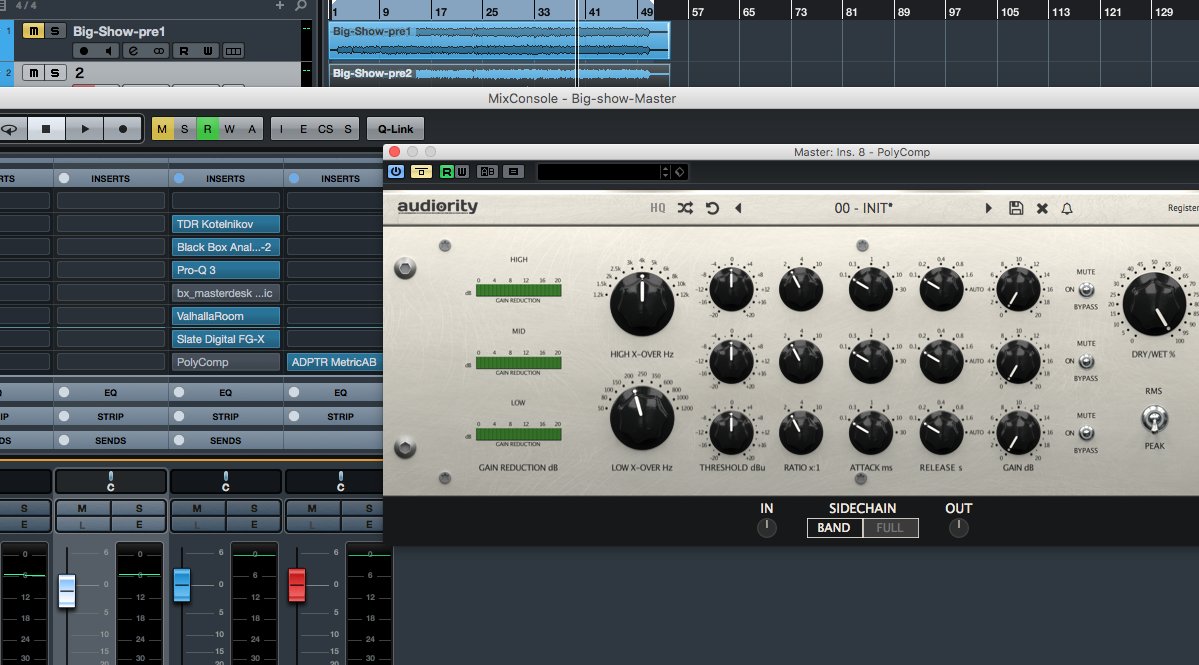Click the LOW X-OVER Hz knob
Screen dimensions: 1199x665
(642, 417)
